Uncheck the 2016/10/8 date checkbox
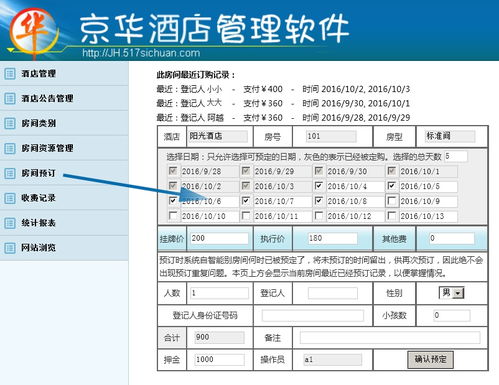The image size is (499, 385). [x=319, y=201]
